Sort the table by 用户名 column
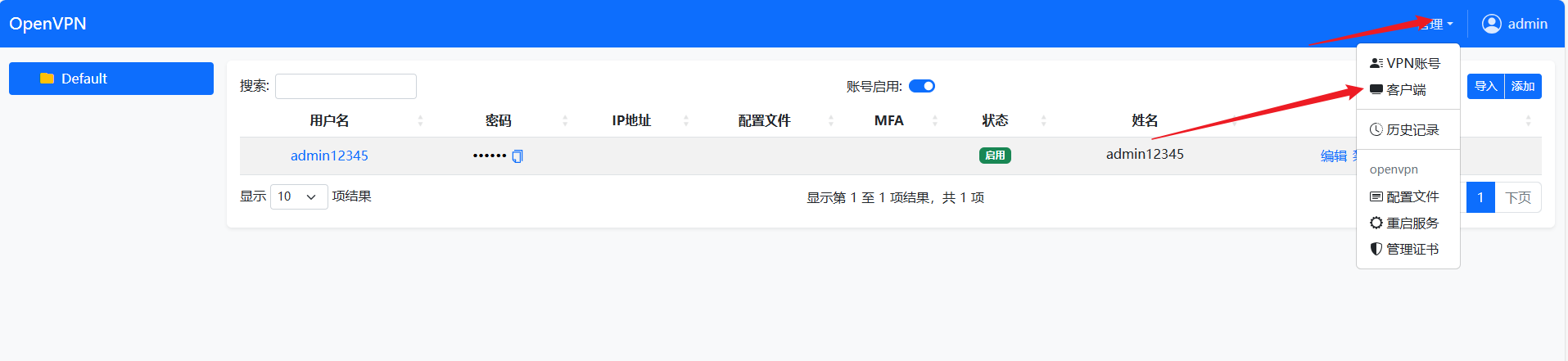 329,120
